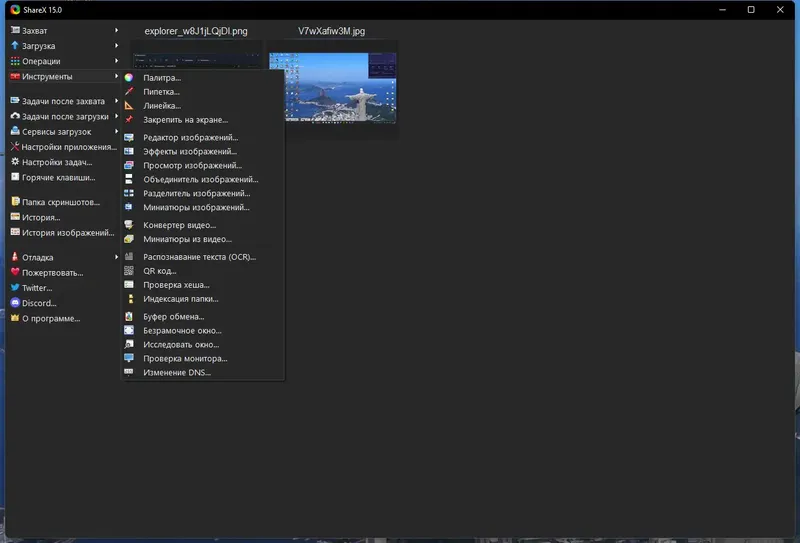Click the Проверка хеша icon
Image resolution: width=800 pixels, height=543 pixels.
(129, 285)
